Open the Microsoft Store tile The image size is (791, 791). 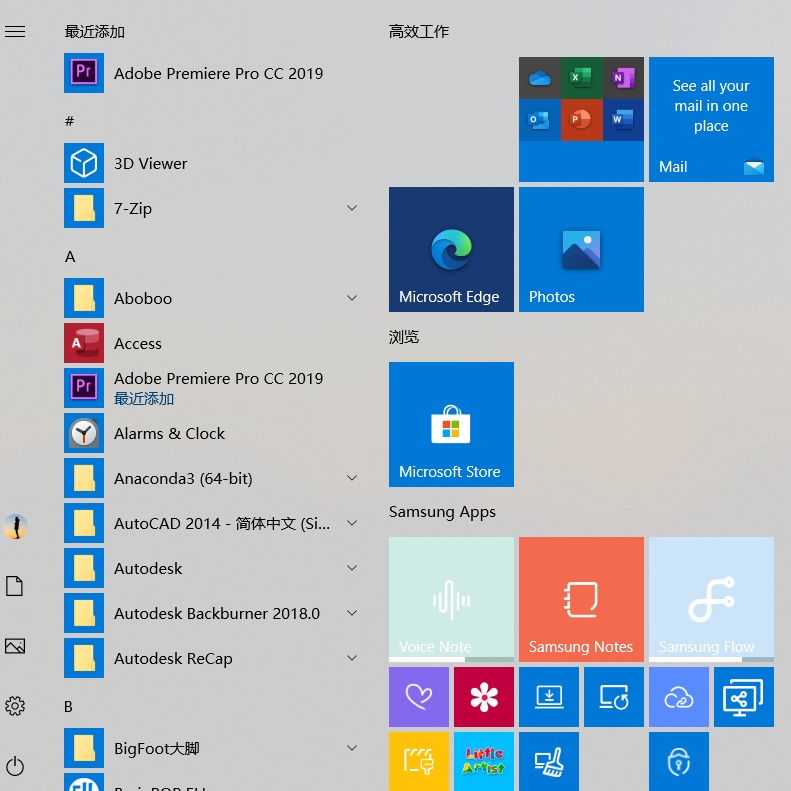coord(451,424)
